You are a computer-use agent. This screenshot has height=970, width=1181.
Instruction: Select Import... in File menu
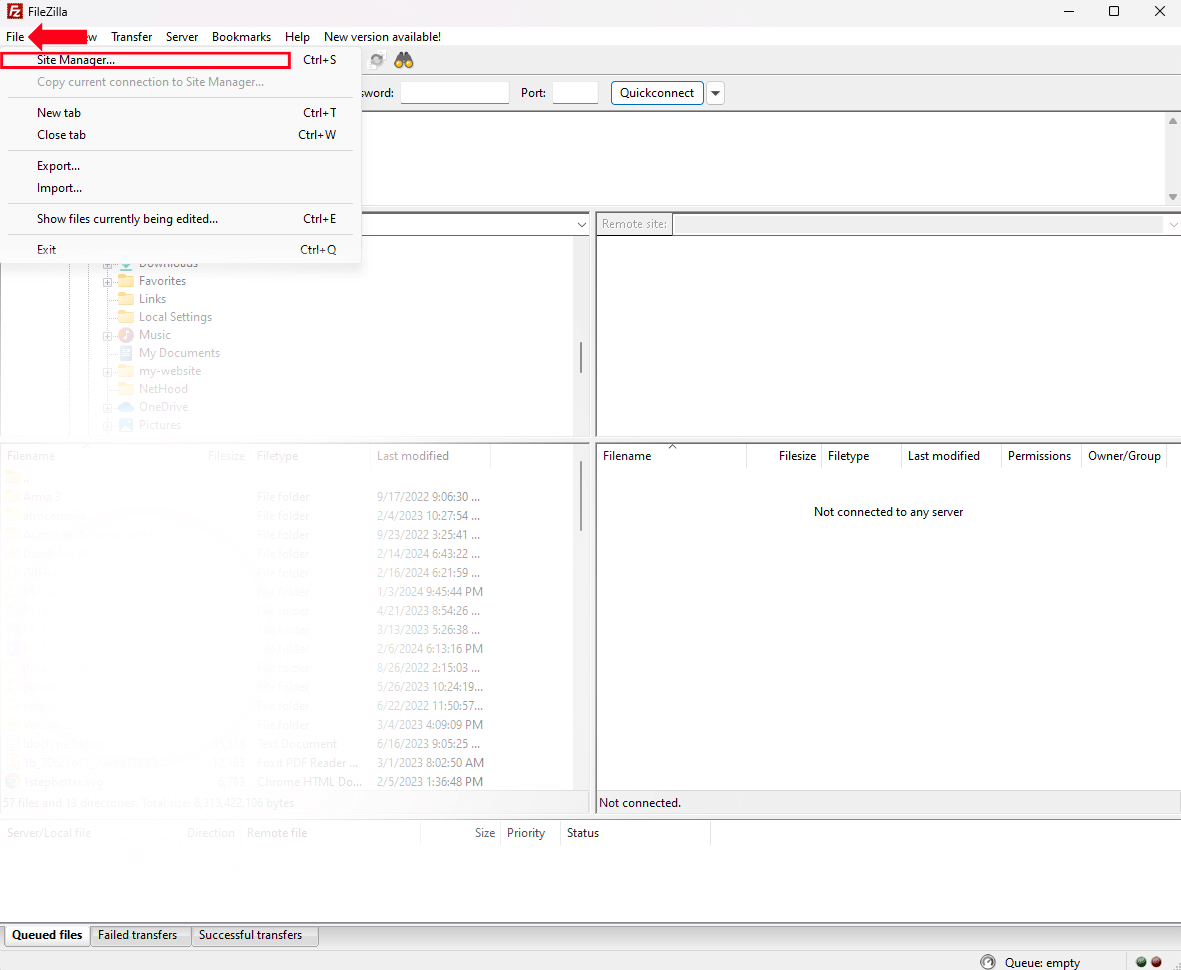[181, 188]
